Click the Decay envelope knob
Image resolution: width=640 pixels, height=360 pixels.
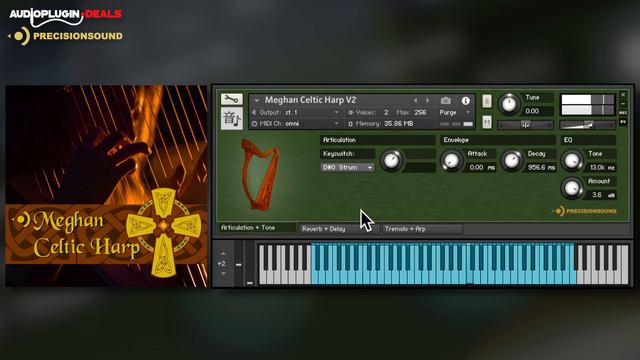[511, 160]
